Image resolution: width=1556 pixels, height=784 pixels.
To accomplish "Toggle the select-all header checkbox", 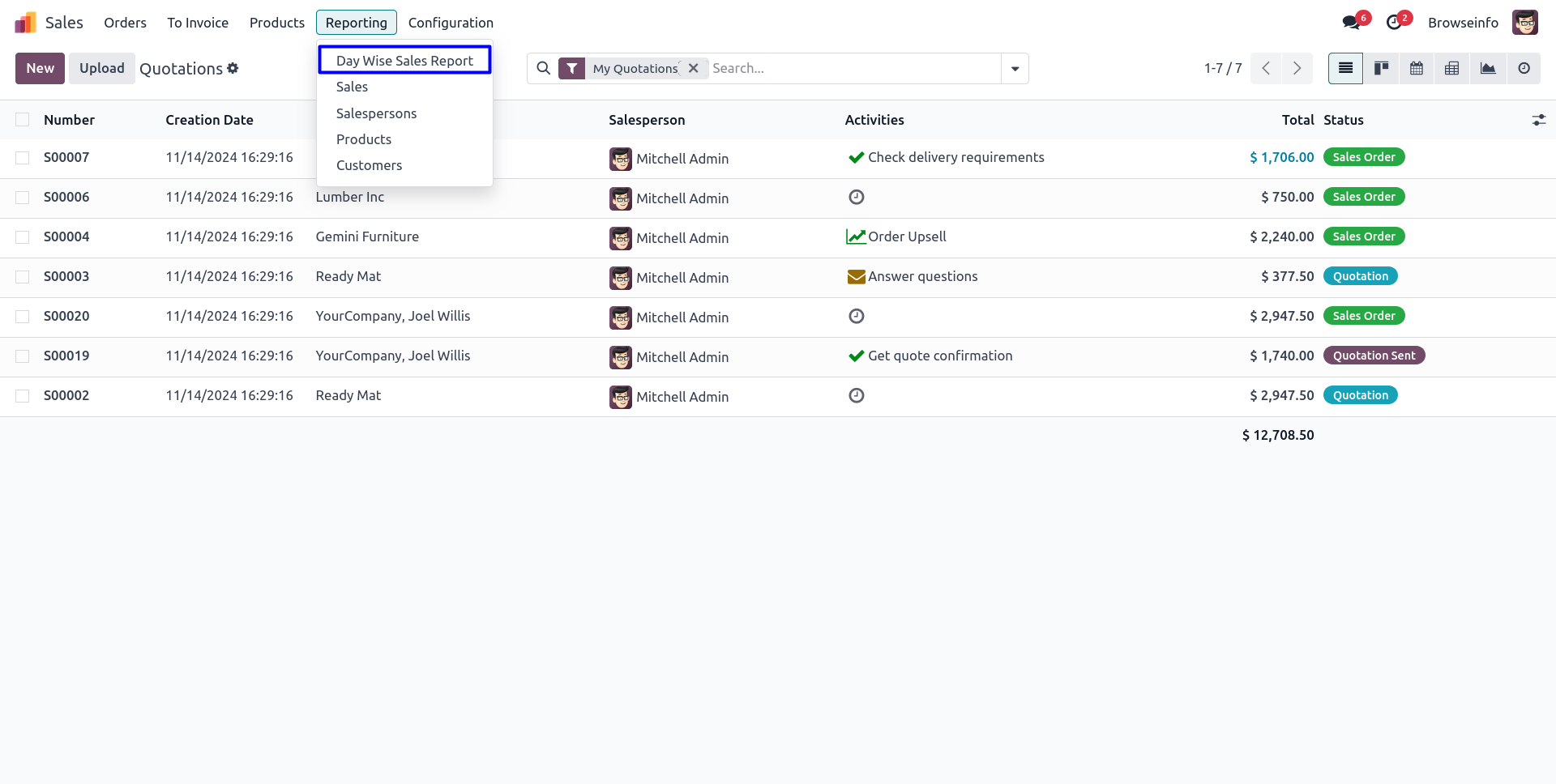I will (23, 120).
